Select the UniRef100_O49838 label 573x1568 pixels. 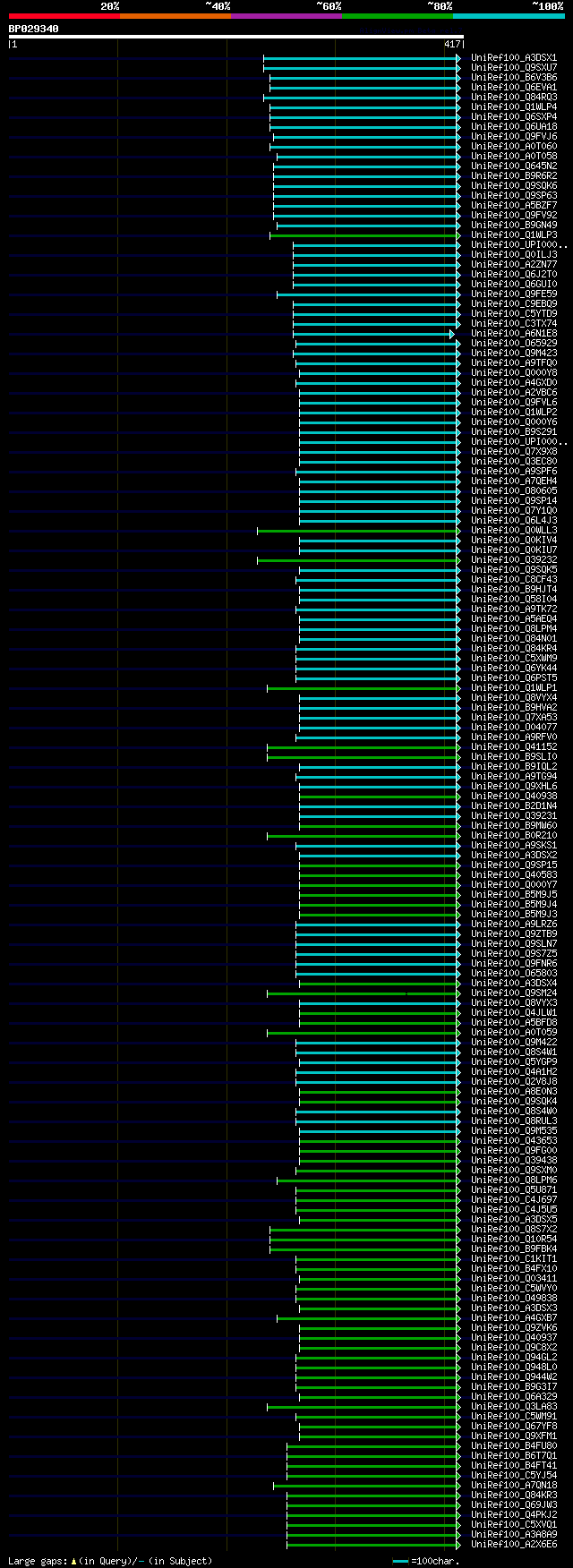tap(514, 1299)
